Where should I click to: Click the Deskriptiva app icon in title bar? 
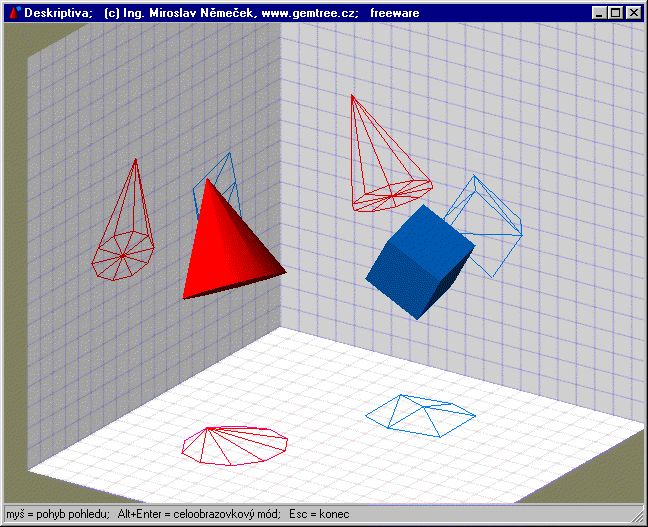(x=13, y=13)
